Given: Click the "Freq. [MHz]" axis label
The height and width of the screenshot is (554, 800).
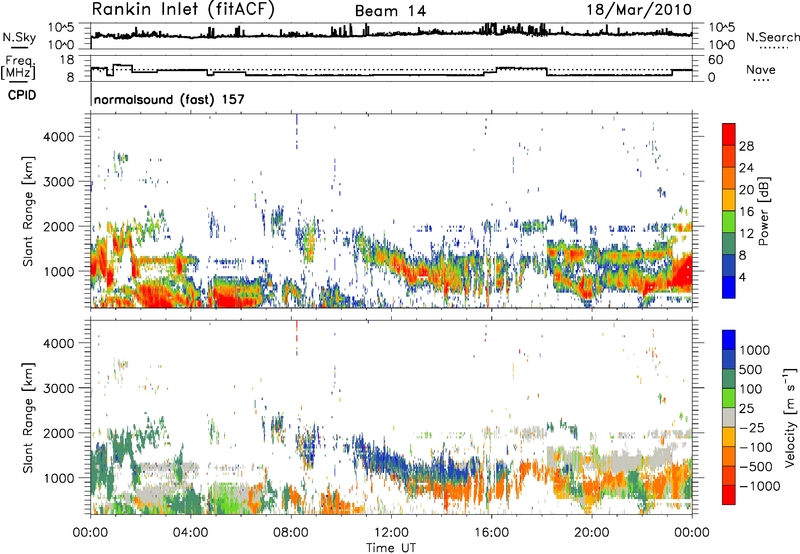Looking at the screenshot, I should [18, 67].
